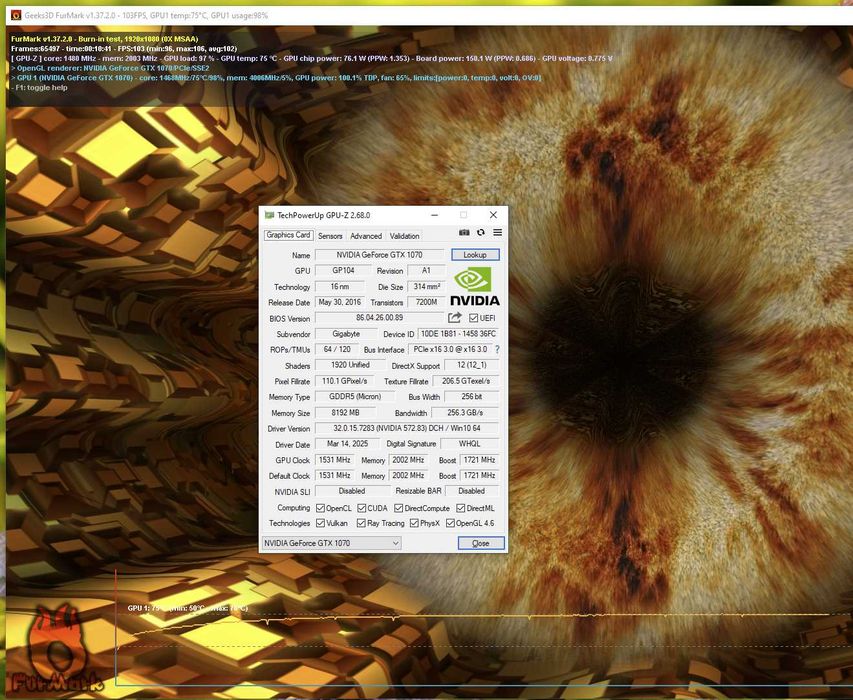Open the GPU selection dropdown
This screenshot has height=700, width=853.
[x=331, y=543]
